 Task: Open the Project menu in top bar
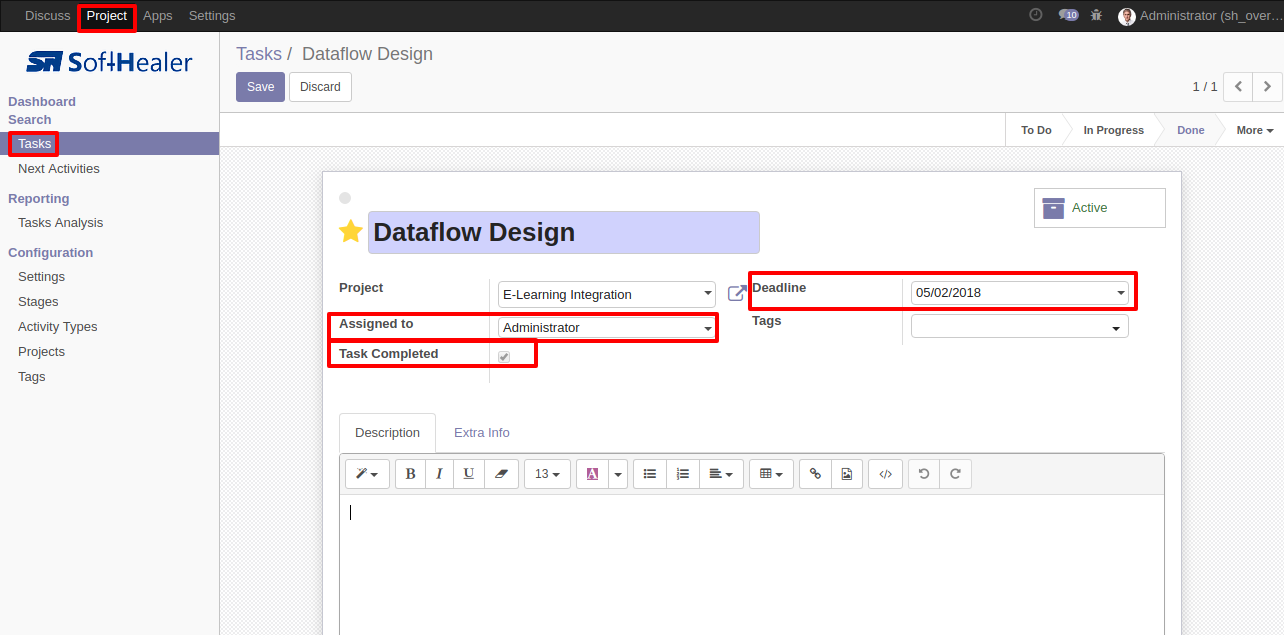click(x=107, y=16)
